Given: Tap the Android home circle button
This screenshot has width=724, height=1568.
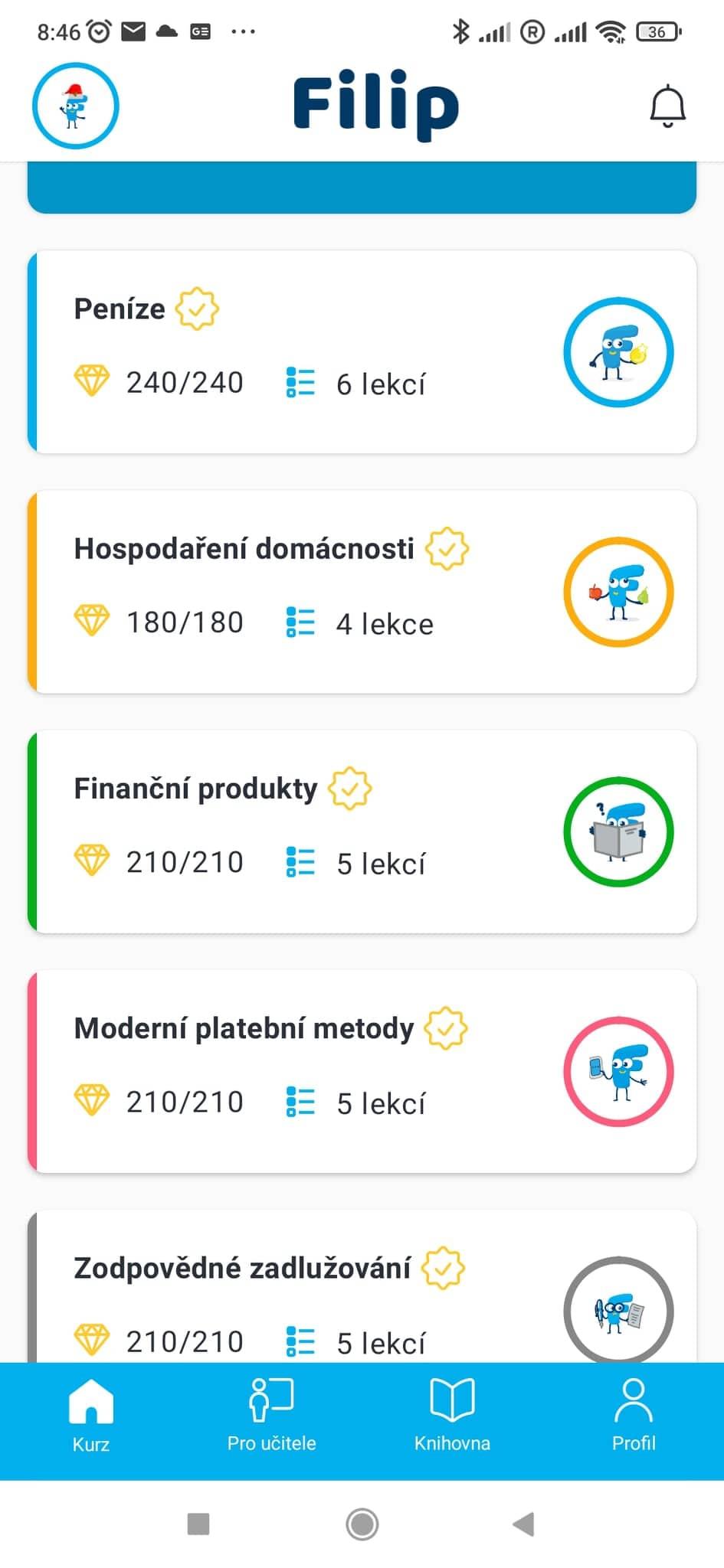Looking at the screenshot, I should (x=362, y=1524).
